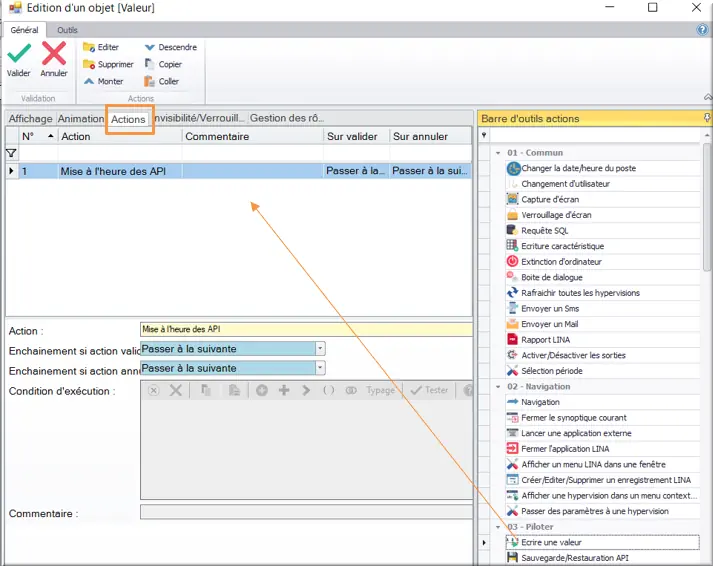Screen dimensions: 713x566
Task: Select 'Ecriture caractéristique' action
Action: 603,246
